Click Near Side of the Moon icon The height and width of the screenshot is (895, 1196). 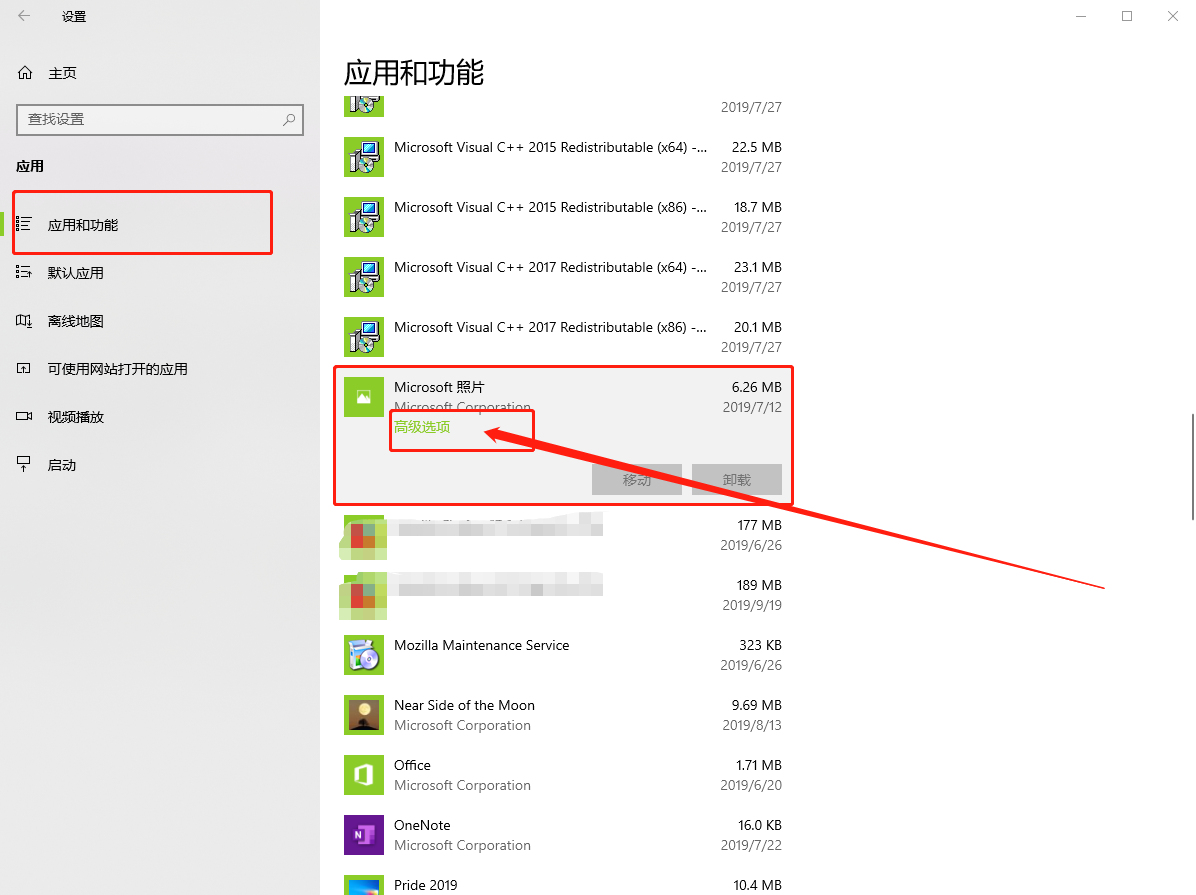click(x=364, y=715)
